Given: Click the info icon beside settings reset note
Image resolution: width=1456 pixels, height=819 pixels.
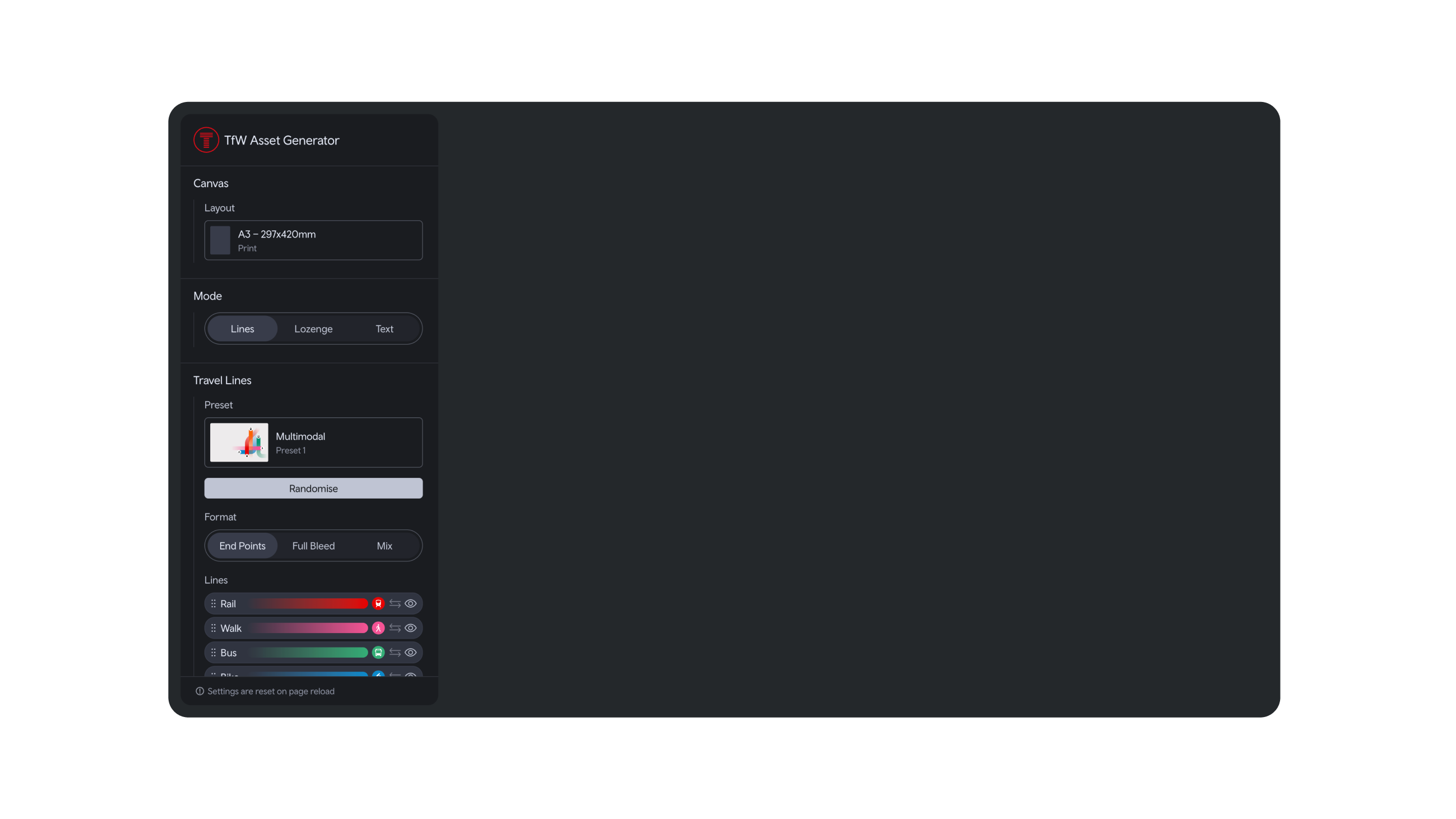Looking at the screenshot, I should pos(200,691).
